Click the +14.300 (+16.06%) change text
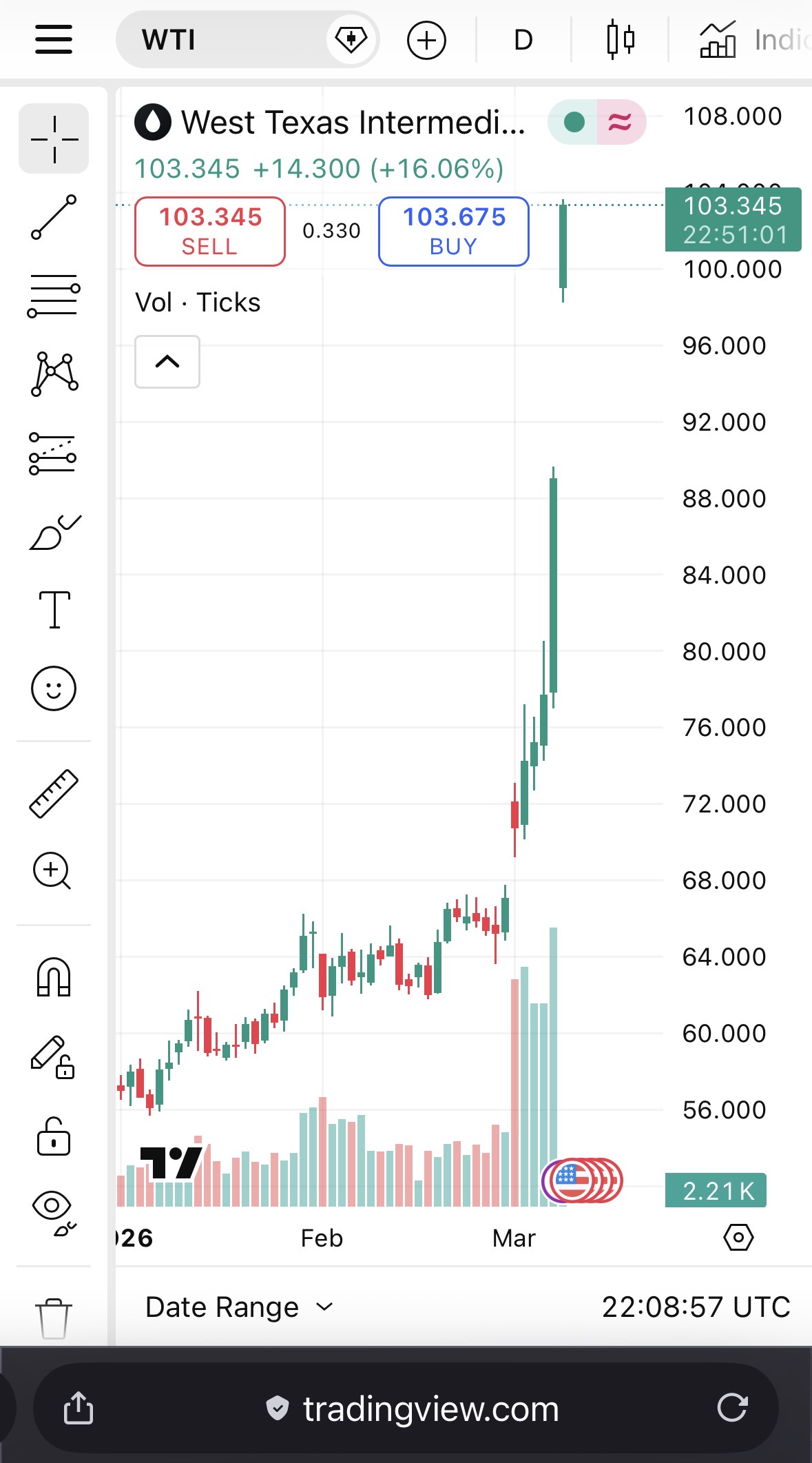The width and height of the screenshot is (812, 1463). pos(379,169)
